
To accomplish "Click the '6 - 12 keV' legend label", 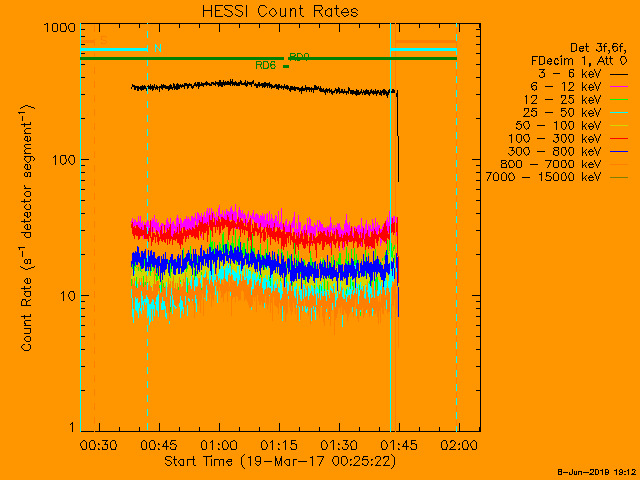I will coord(566,87).
